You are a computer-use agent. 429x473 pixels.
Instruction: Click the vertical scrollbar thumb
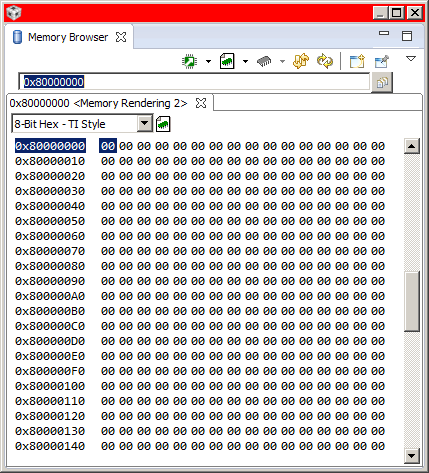click(x=412, y=302)
